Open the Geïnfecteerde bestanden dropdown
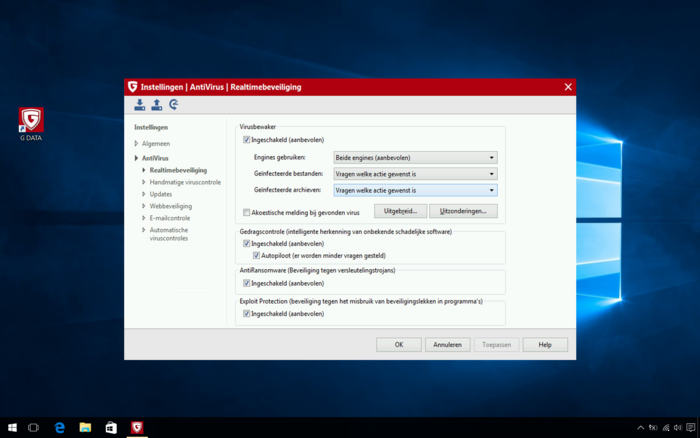The width and height of the screenshot is (700, 438). point(415,174)
